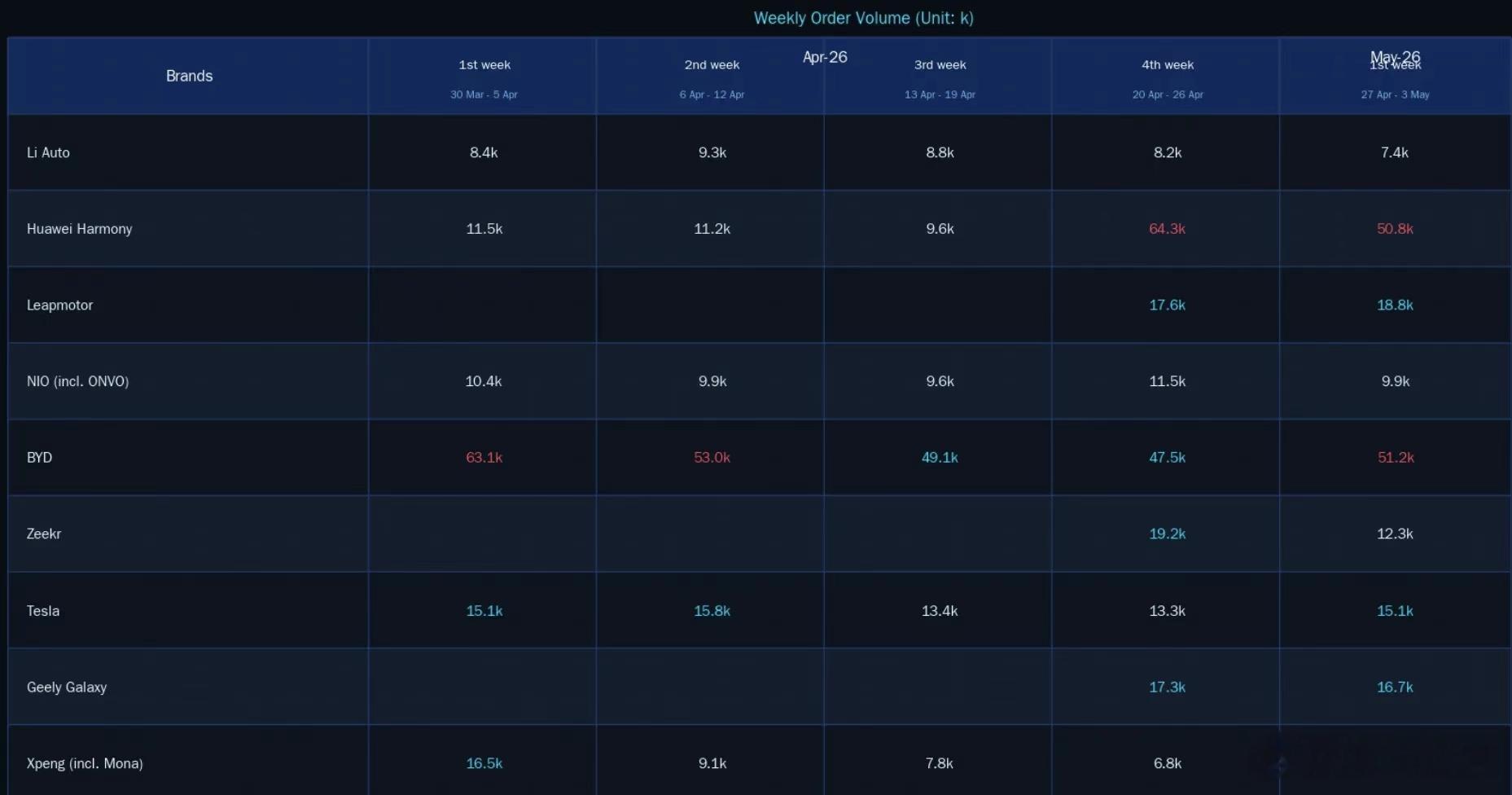Select Geely Galaxy's "17.3k" value
The width and height of the screenshot is (1512, 795).
[x=1167, y=687]
